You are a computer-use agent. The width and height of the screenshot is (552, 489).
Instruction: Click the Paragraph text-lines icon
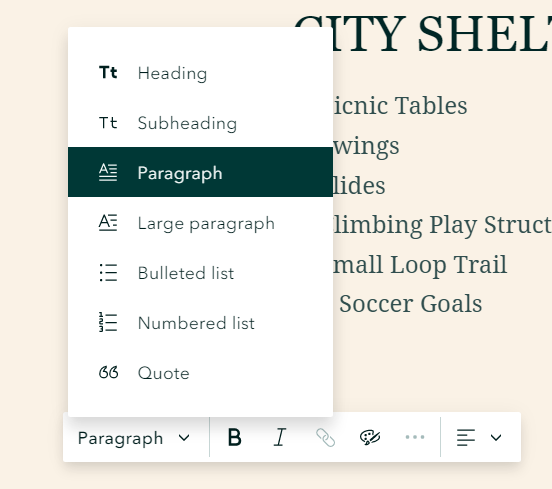[x=108, y=173]
